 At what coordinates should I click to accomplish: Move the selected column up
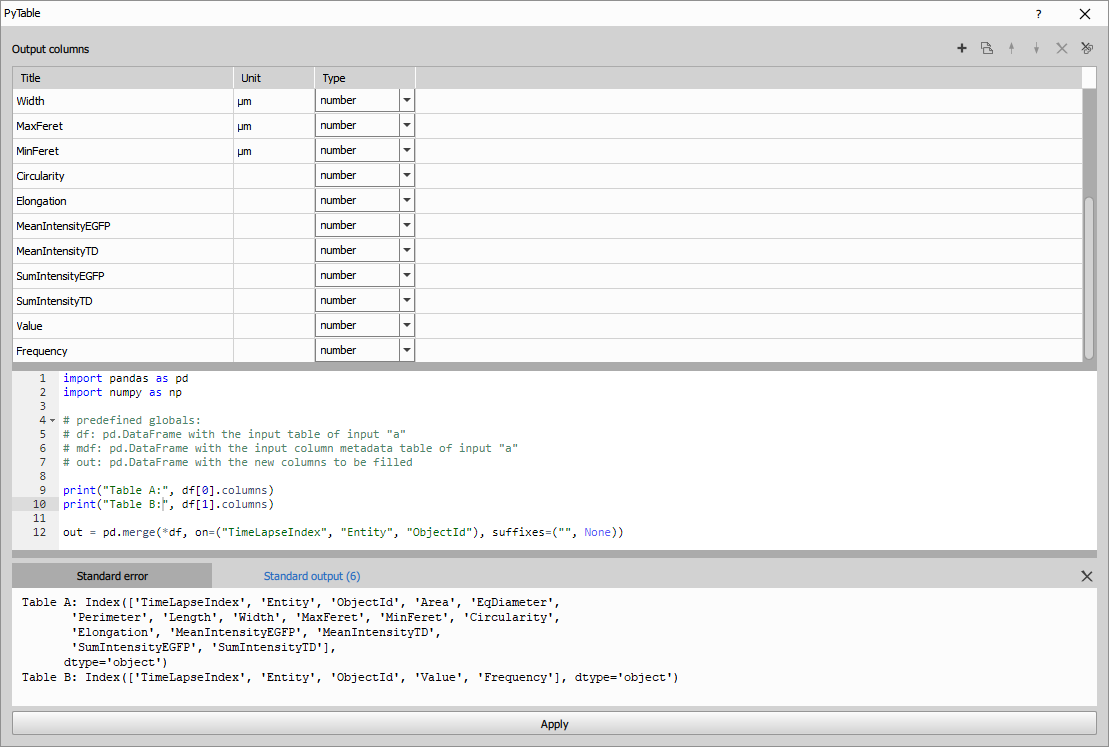(1011, 48)
